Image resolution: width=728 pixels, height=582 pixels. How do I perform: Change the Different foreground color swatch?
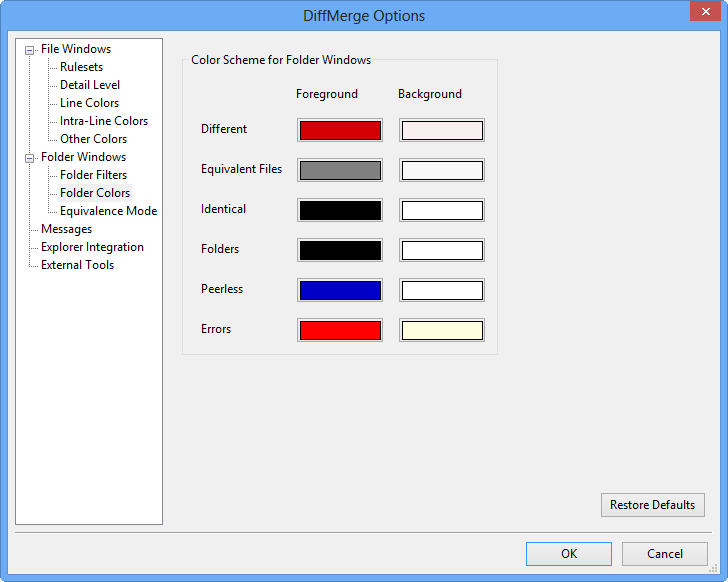(340, 130)
